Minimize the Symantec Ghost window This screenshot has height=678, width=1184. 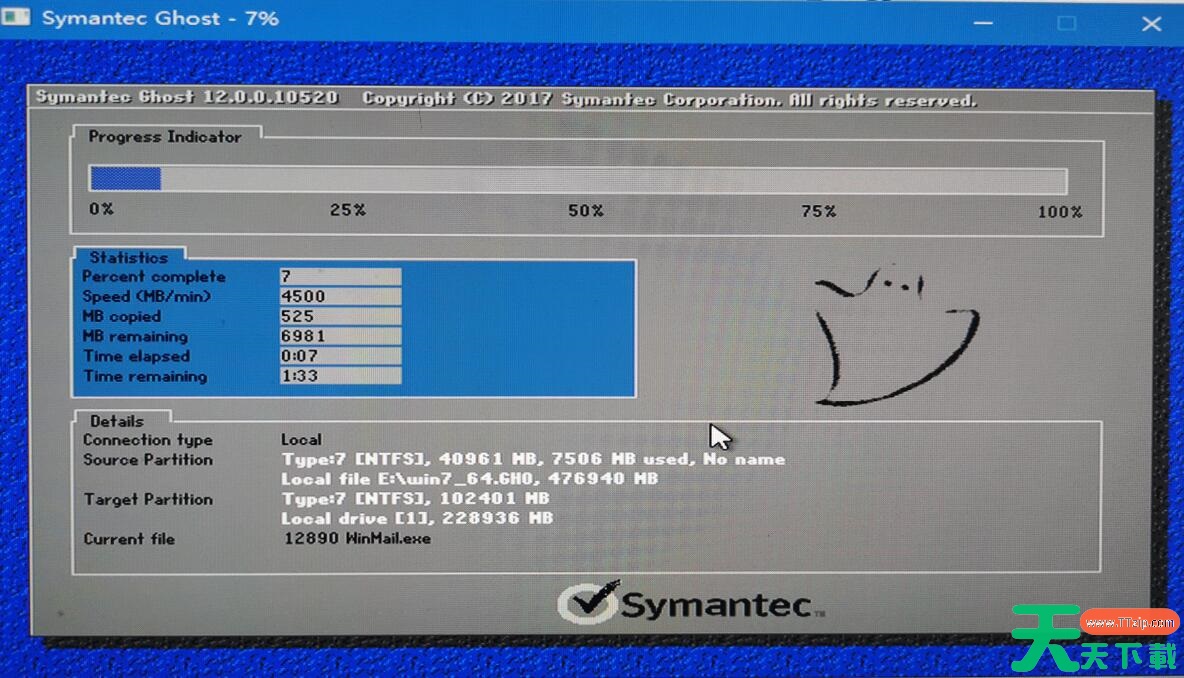click(x=982, y=23)
